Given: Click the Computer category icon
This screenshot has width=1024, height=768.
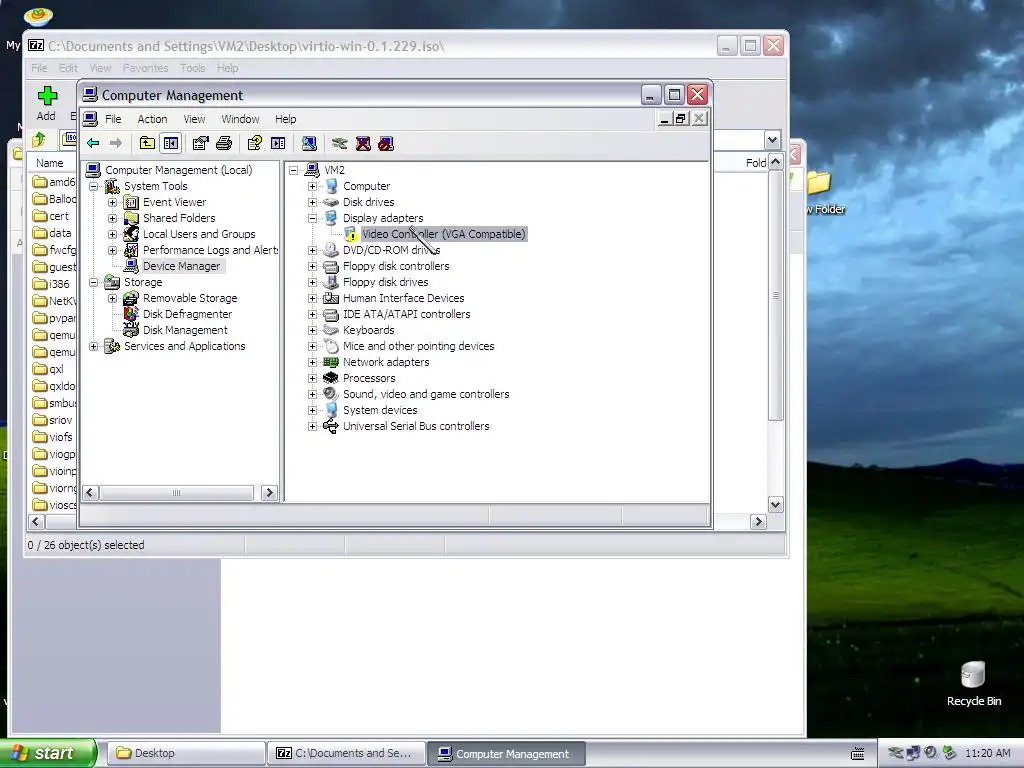Looking at the screenshot, I should point(331,186).
